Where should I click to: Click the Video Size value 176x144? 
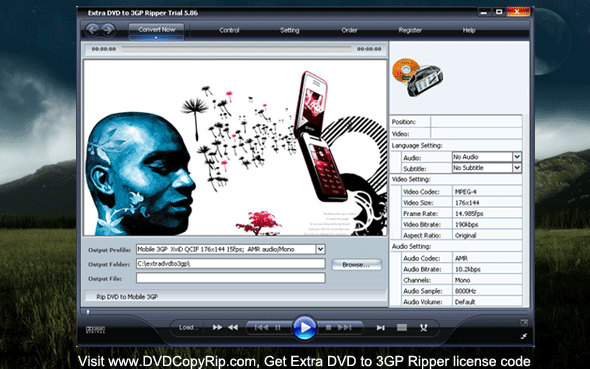tap(467, 202)
